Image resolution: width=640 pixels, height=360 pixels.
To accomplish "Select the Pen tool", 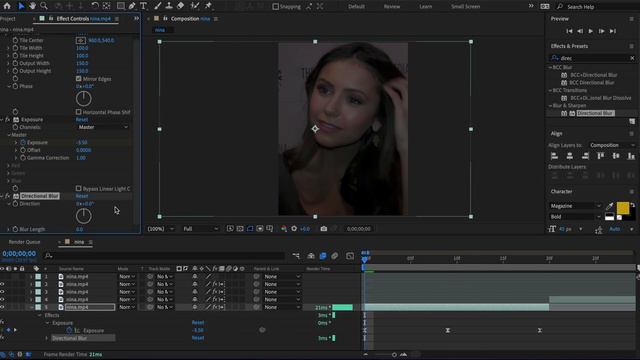I will click(x=132, y=6).
